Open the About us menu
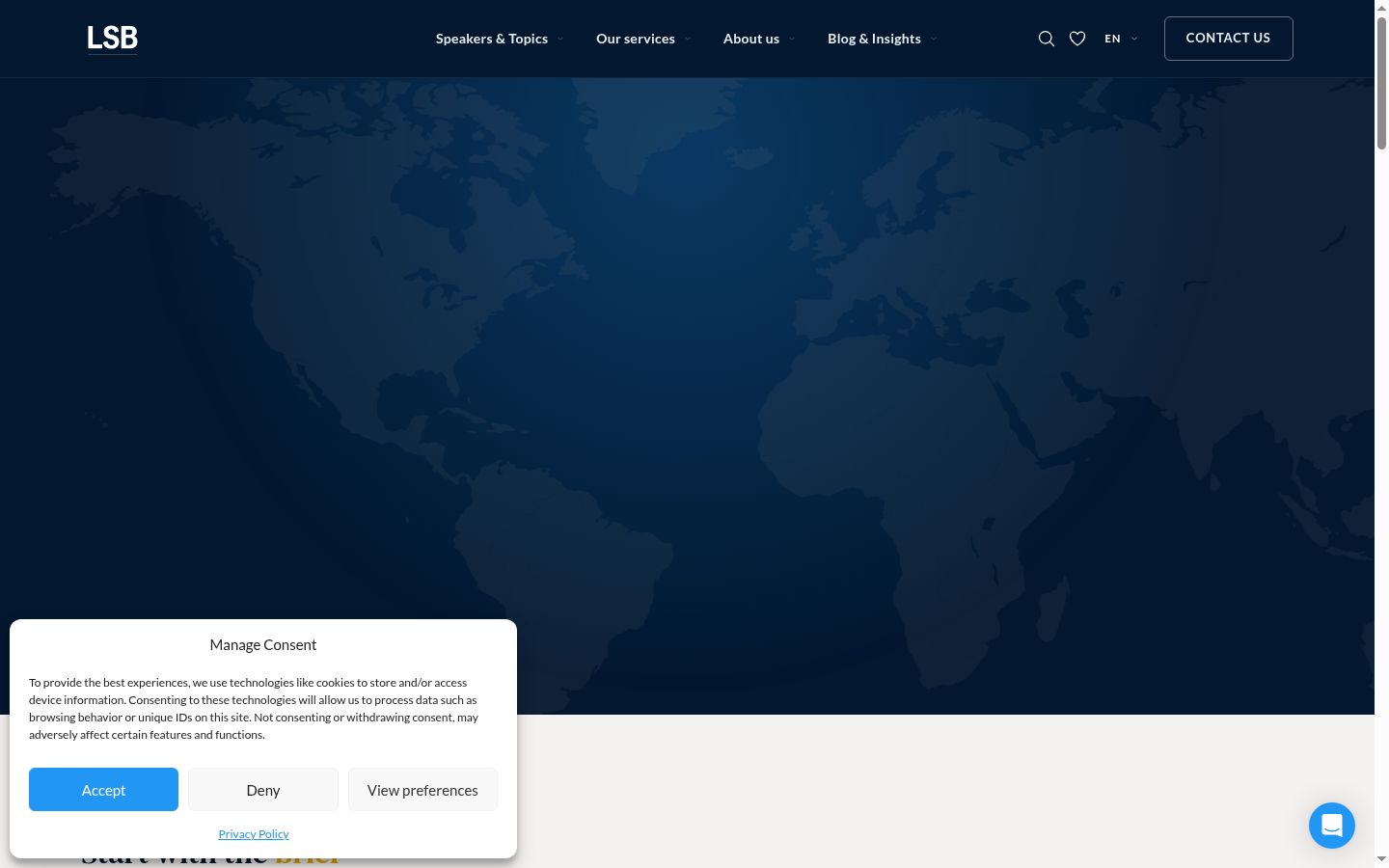Viewport: 1389px width, 868px height. coord(751,39)
